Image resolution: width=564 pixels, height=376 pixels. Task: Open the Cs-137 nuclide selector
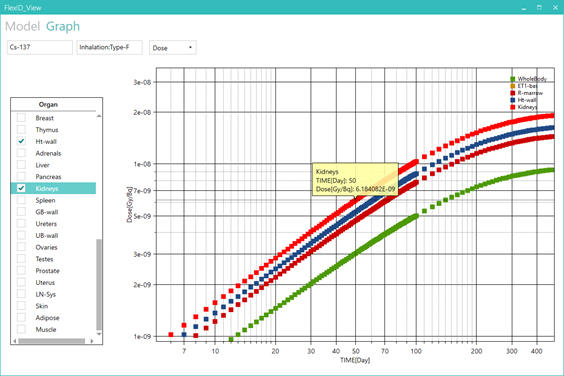point(40,47)
